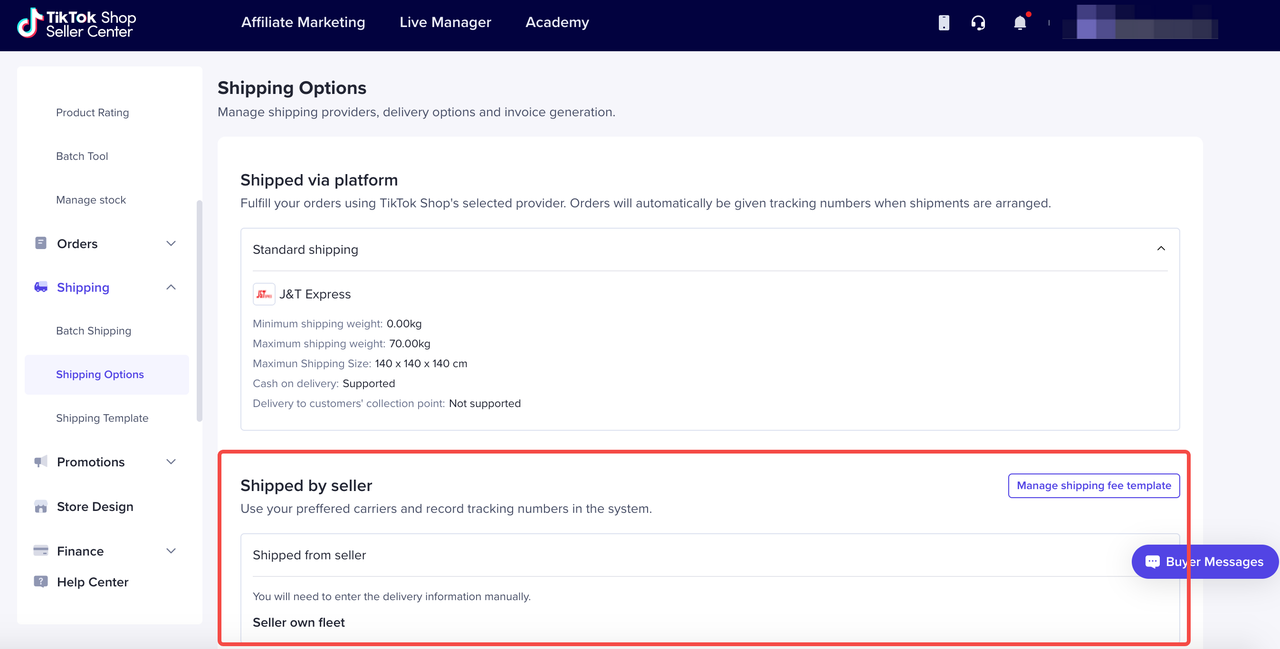Expand the Orders sidebar section
1280x649 pixels.
click(171, 244)
